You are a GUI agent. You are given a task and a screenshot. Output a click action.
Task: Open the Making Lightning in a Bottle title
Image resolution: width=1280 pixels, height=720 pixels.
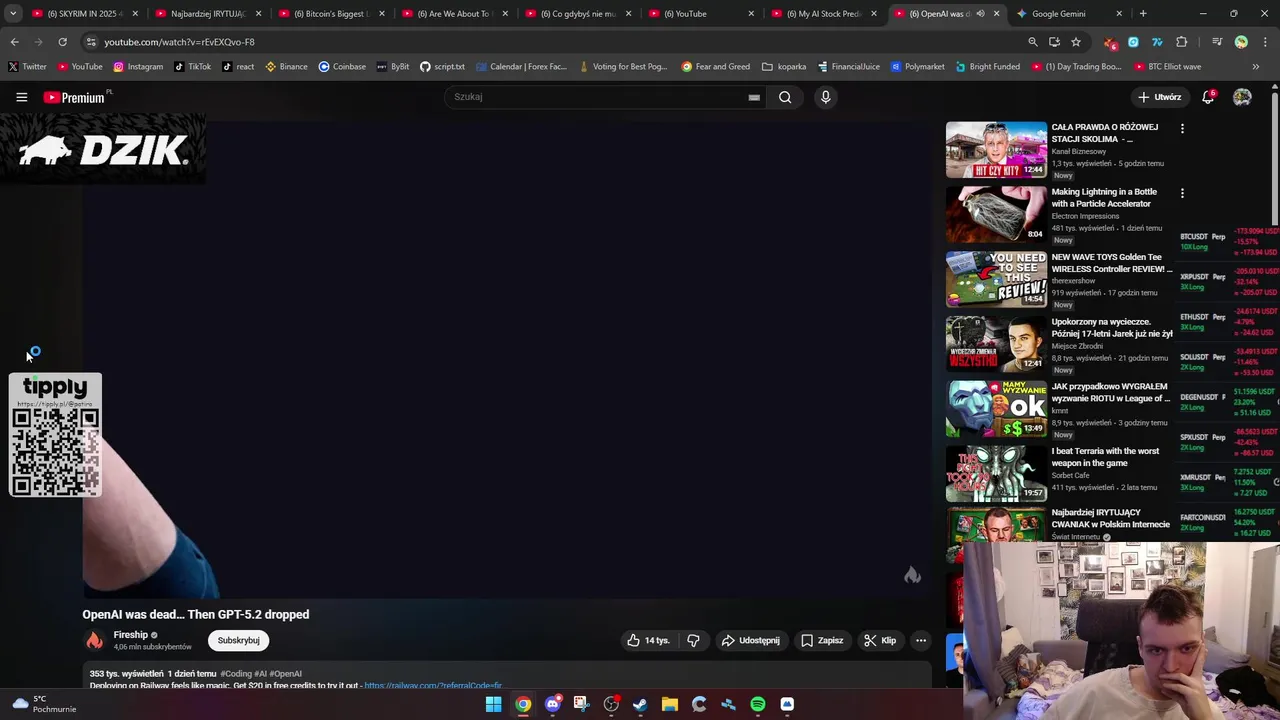(x=1104, y=198)
